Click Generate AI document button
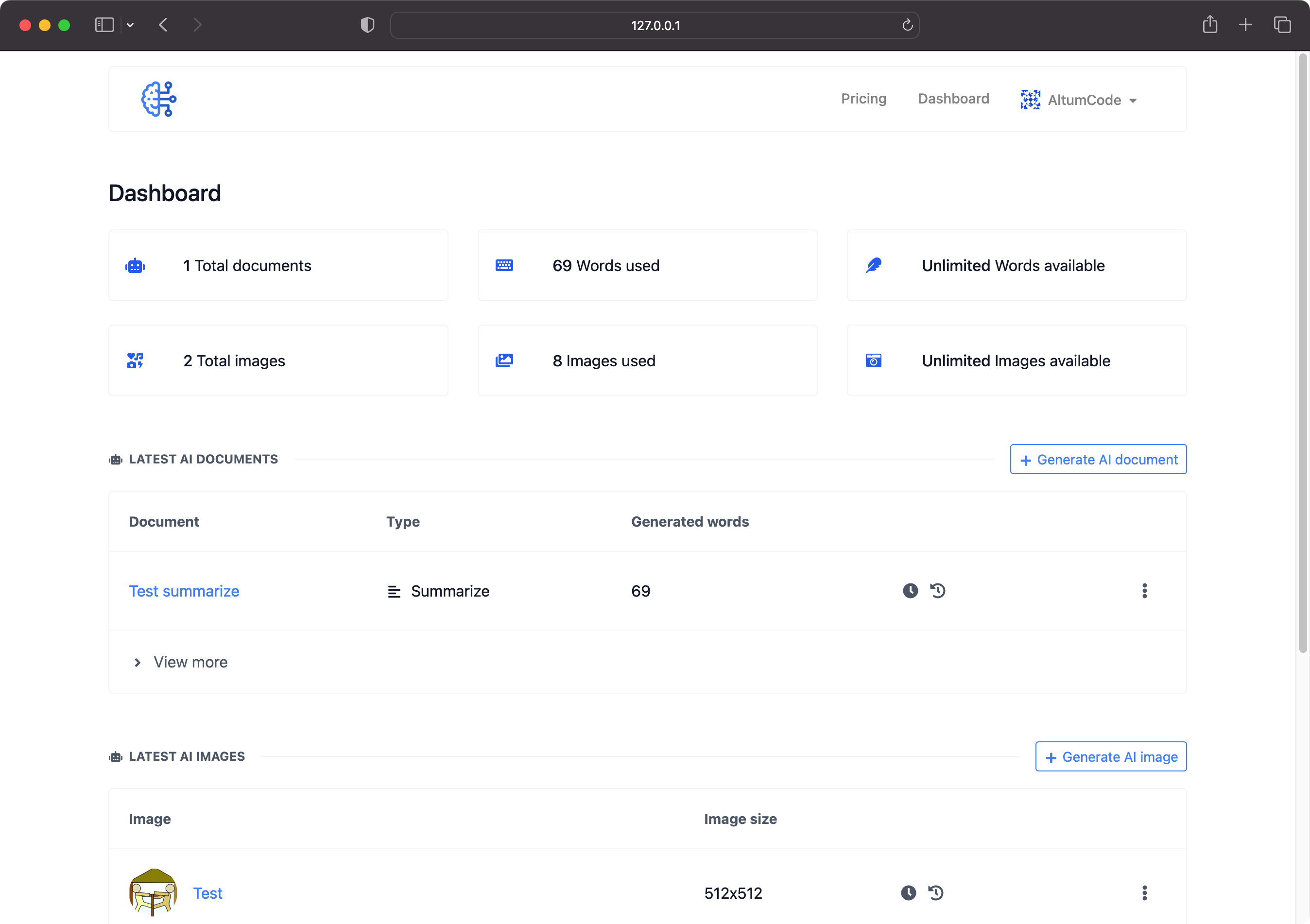Image resolution: width=1310 pixels, height=924 pixels. click(x=1098, y=460)
